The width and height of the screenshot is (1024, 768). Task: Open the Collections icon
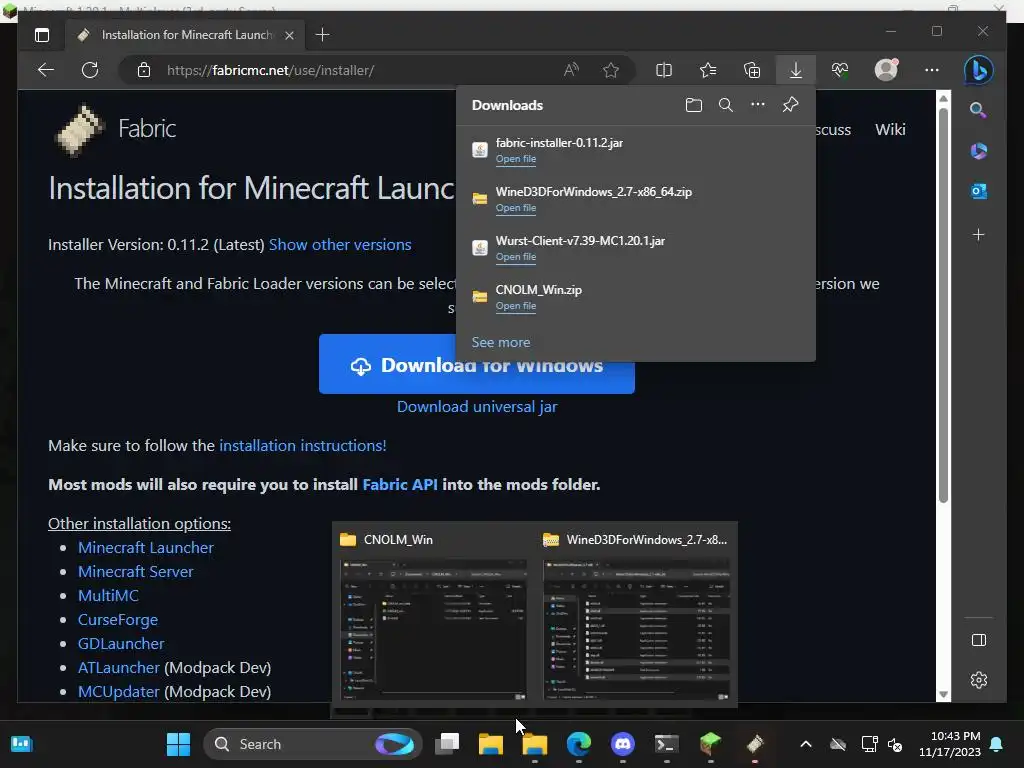752,70
